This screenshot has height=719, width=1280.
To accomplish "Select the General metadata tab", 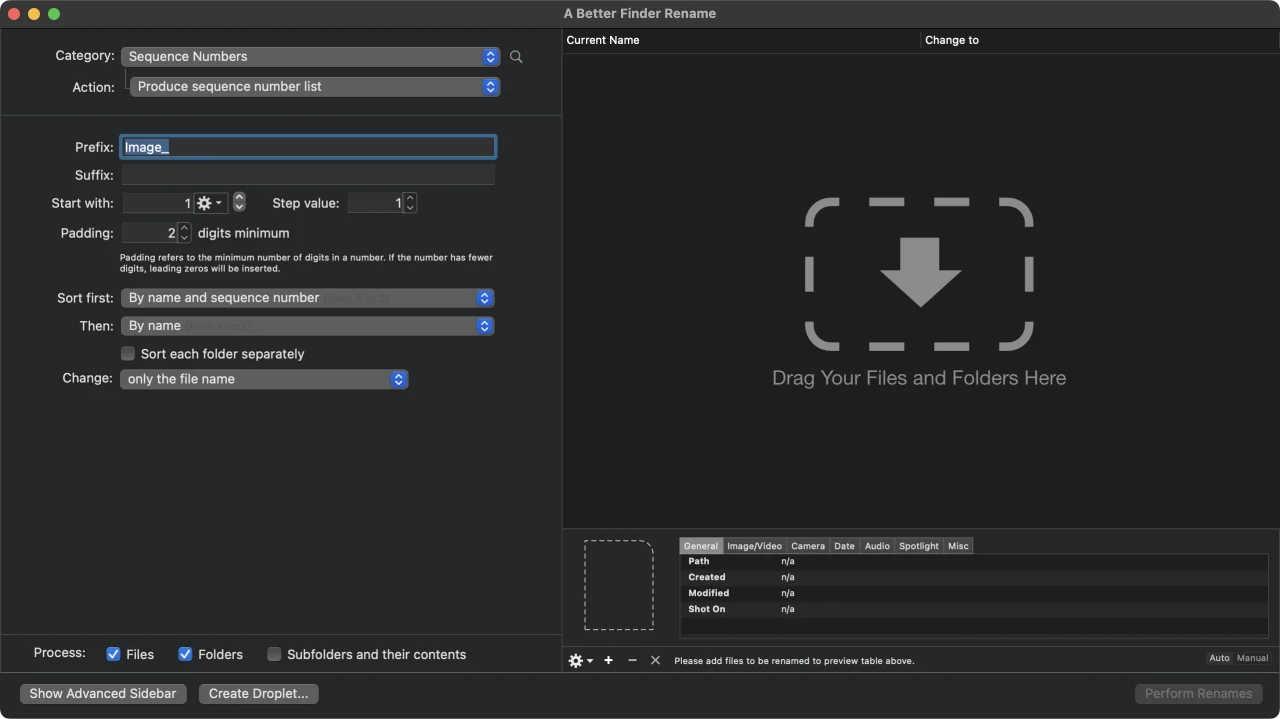I will (701, 546).
